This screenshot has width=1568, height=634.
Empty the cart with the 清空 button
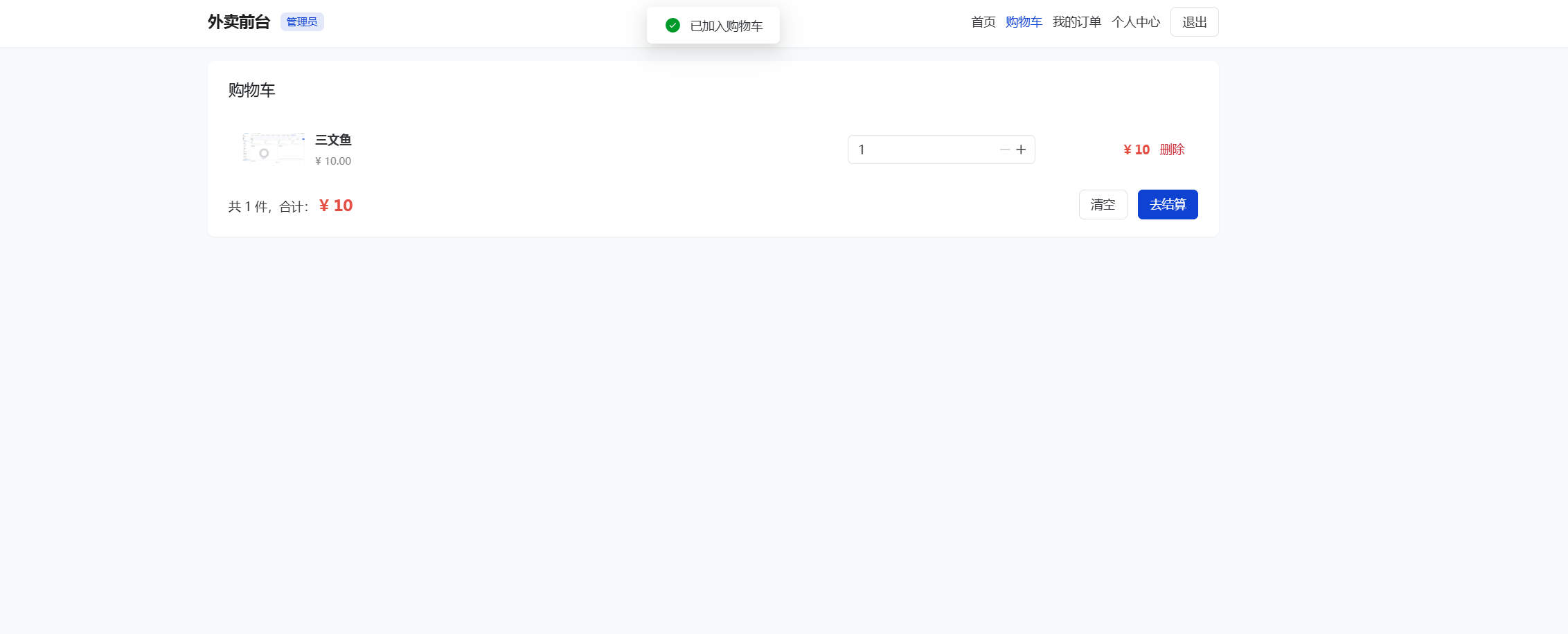pyautogui.click(x=1103, y=205)
